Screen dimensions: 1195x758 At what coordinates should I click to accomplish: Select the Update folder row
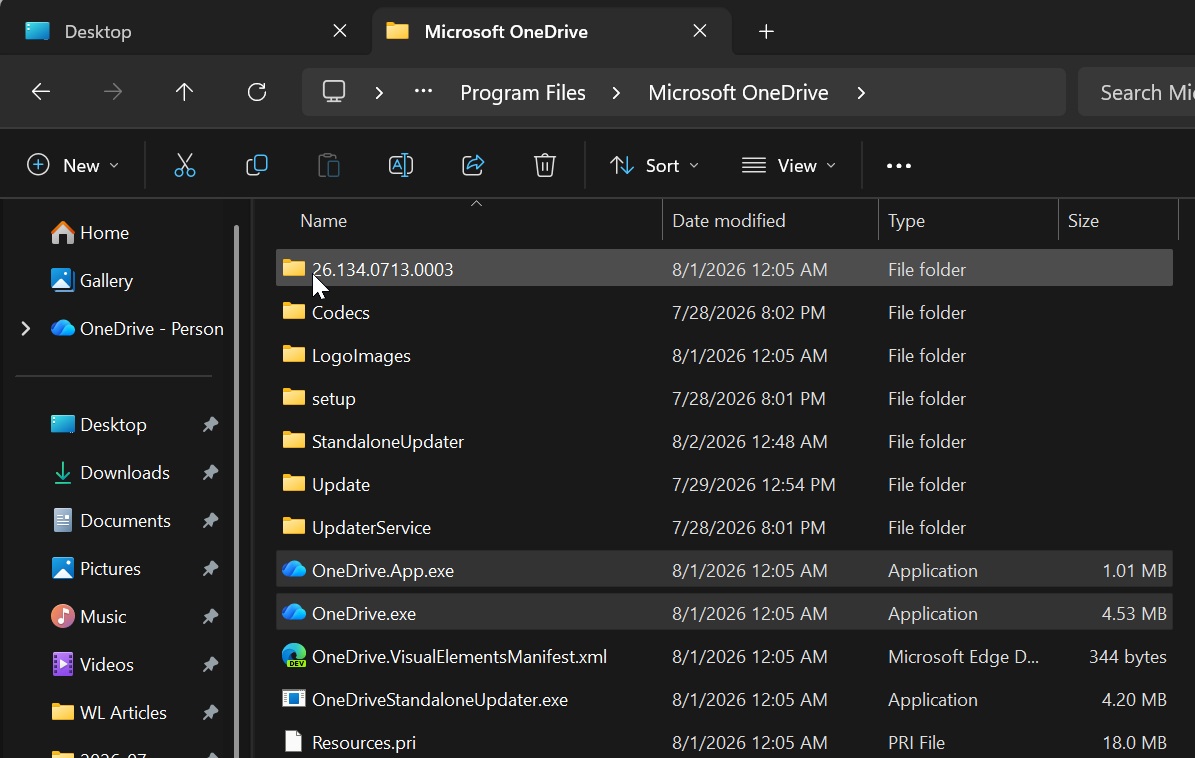724,484
